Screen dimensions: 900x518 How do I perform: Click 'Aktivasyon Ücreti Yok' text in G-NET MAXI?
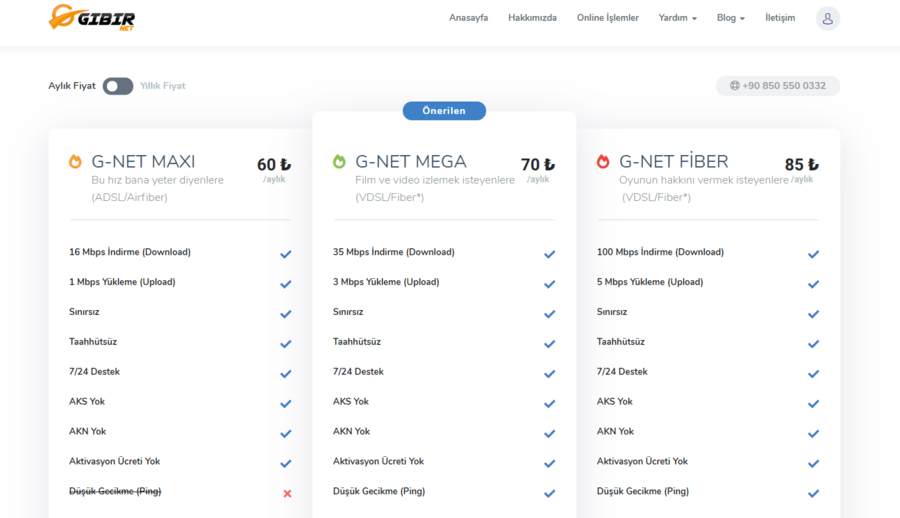coord(114,461)
